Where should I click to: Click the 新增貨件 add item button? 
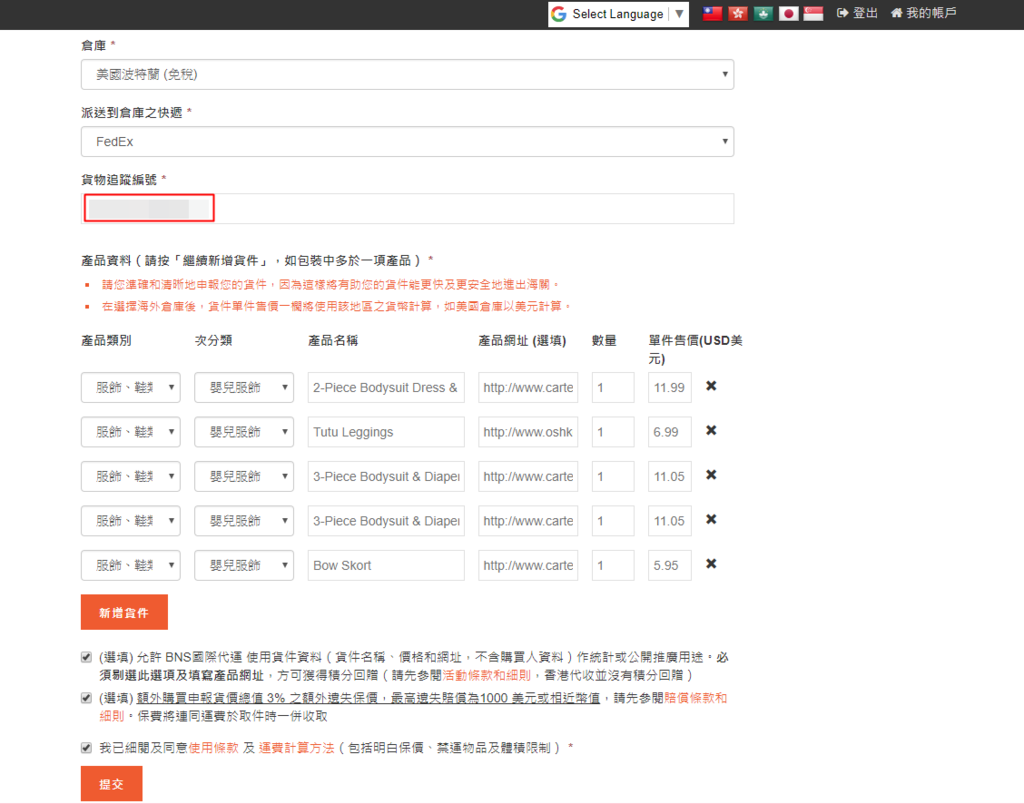[x=124, y=612]
